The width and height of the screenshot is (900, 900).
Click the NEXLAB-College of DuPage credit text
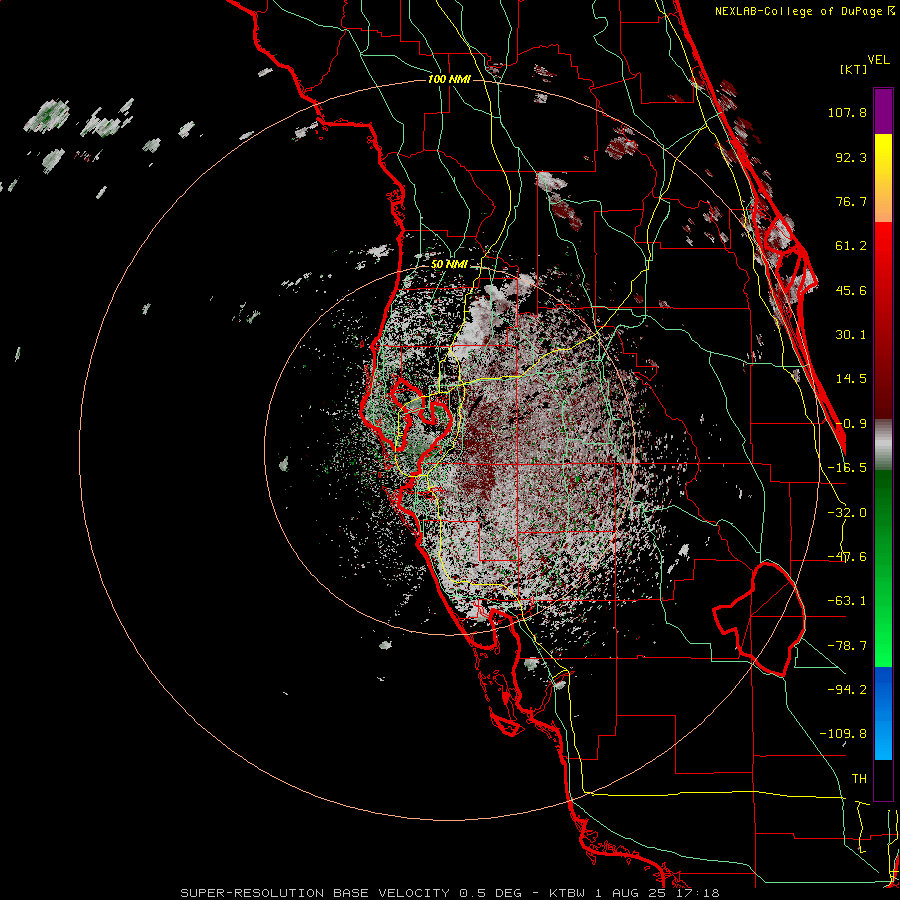point(804,11)
